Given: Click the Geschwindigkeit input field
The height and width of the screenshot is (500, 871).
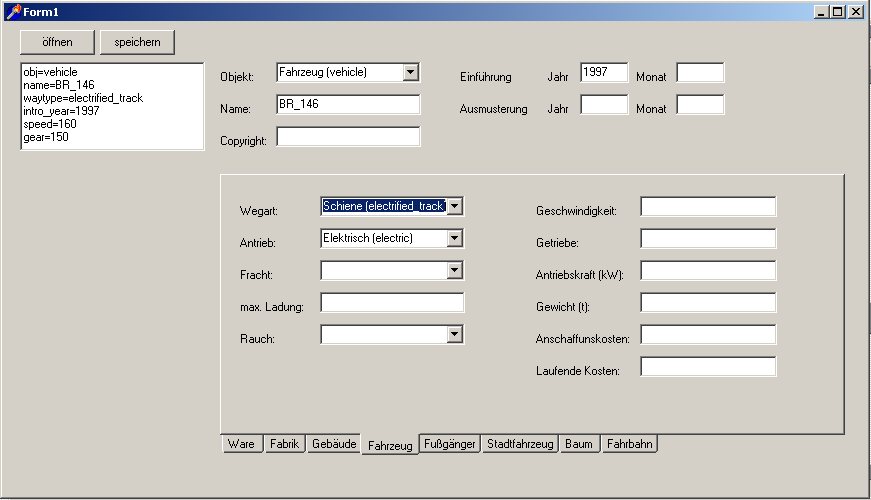Looking at the screenshot, I should 708,207.
